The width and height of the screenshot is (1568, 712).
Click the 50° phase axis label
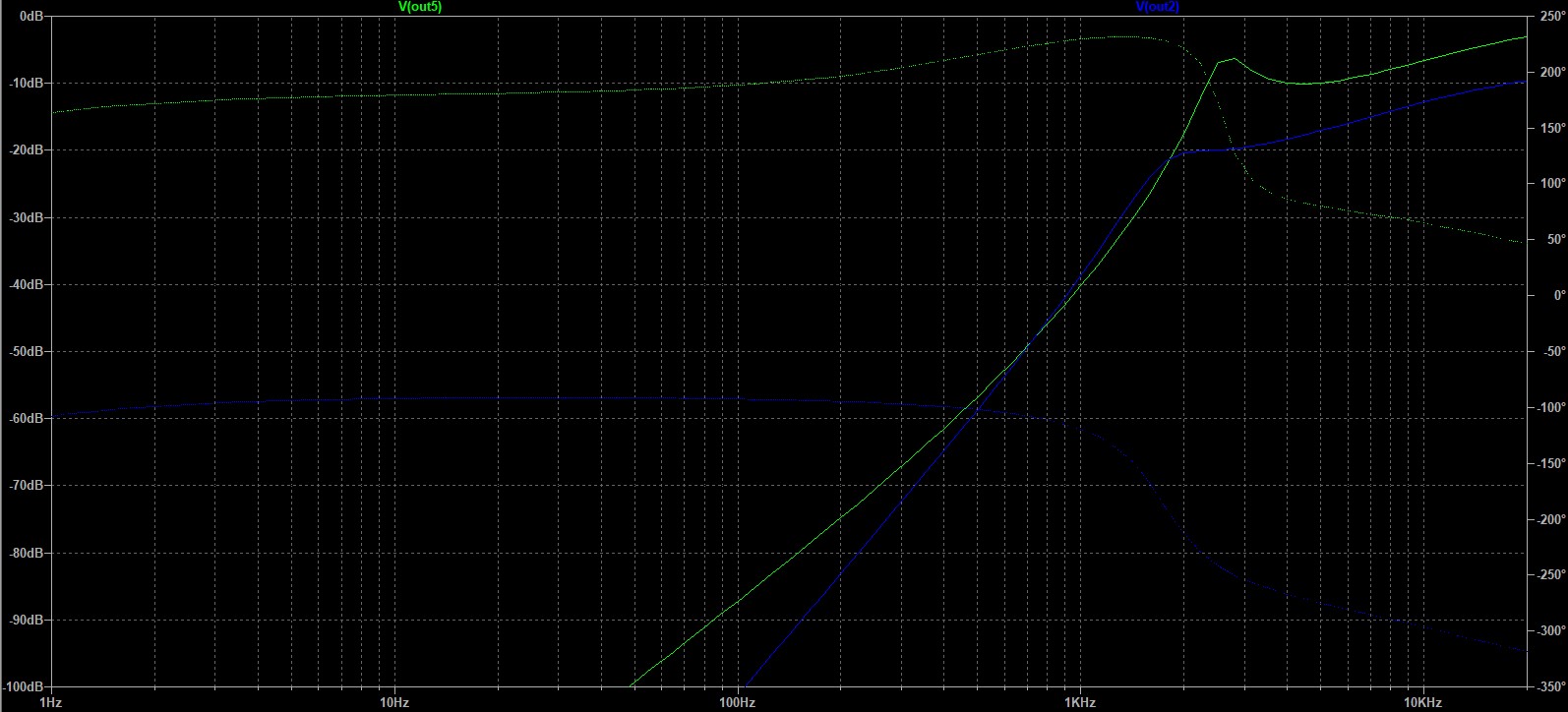1554,239
